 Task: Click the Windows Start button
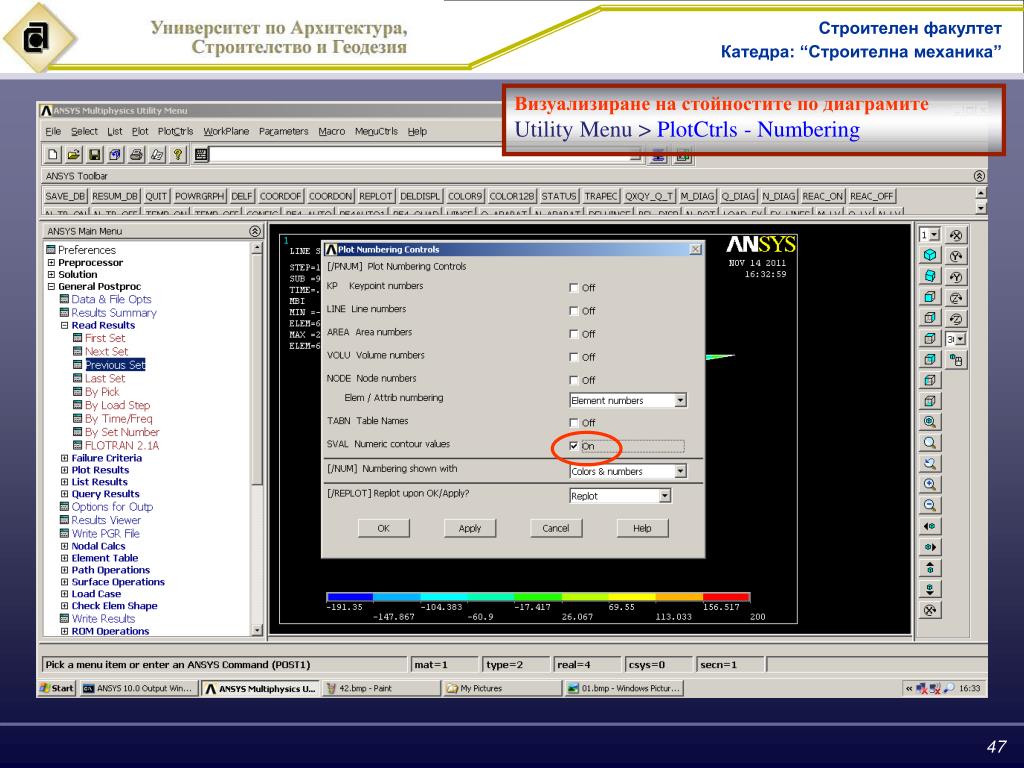tap(57, 688)
